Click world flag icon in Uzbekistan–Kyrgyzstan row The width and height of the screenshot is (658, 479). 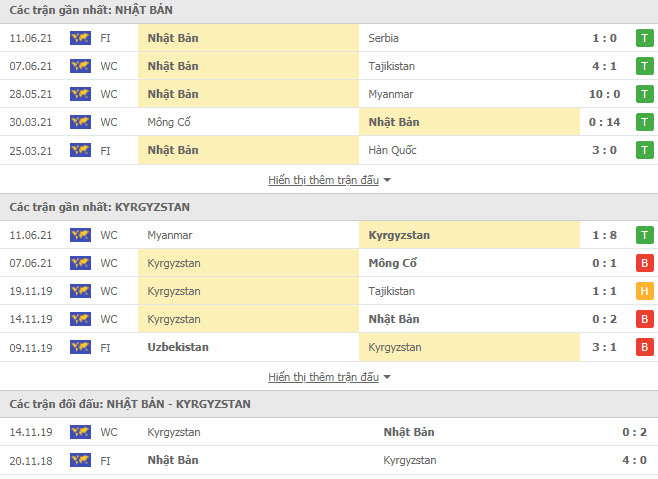[80, 347]
